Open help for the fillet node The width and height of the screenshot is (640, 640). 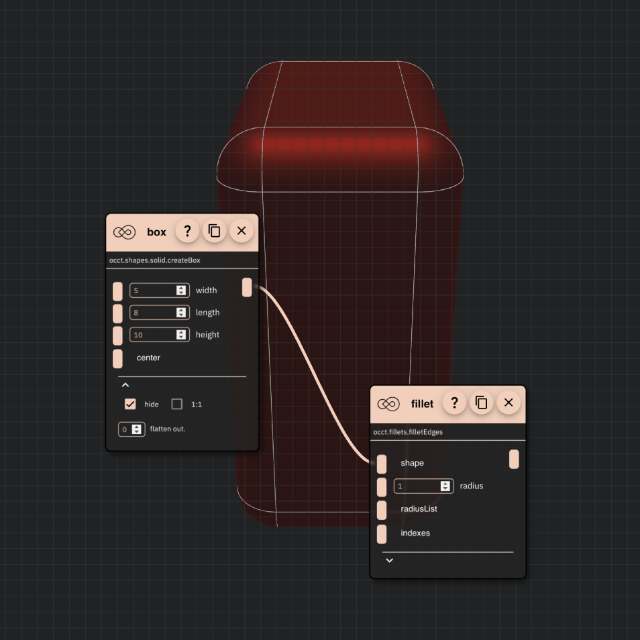454,403
